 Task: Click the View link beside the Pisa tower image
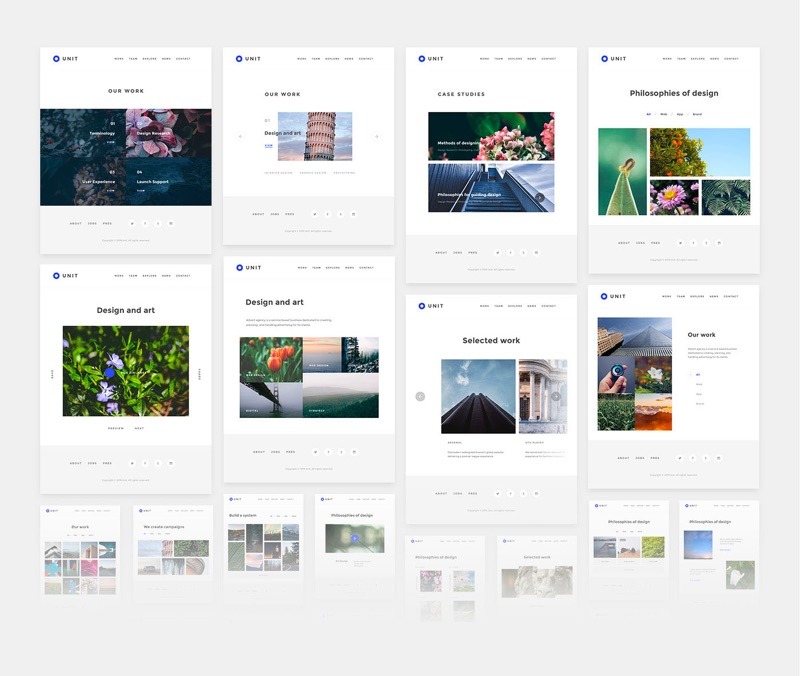click(x=268, y=145)
